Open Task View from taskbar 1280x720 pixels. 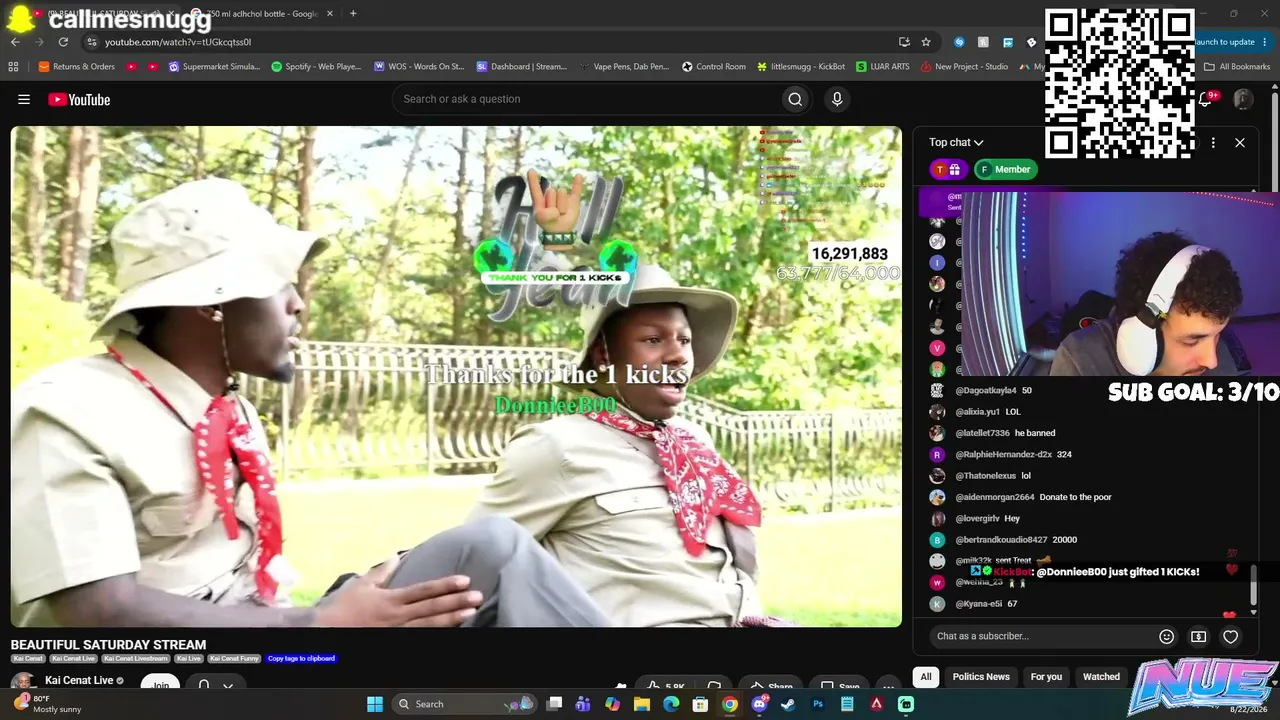(x=555, y=704)
